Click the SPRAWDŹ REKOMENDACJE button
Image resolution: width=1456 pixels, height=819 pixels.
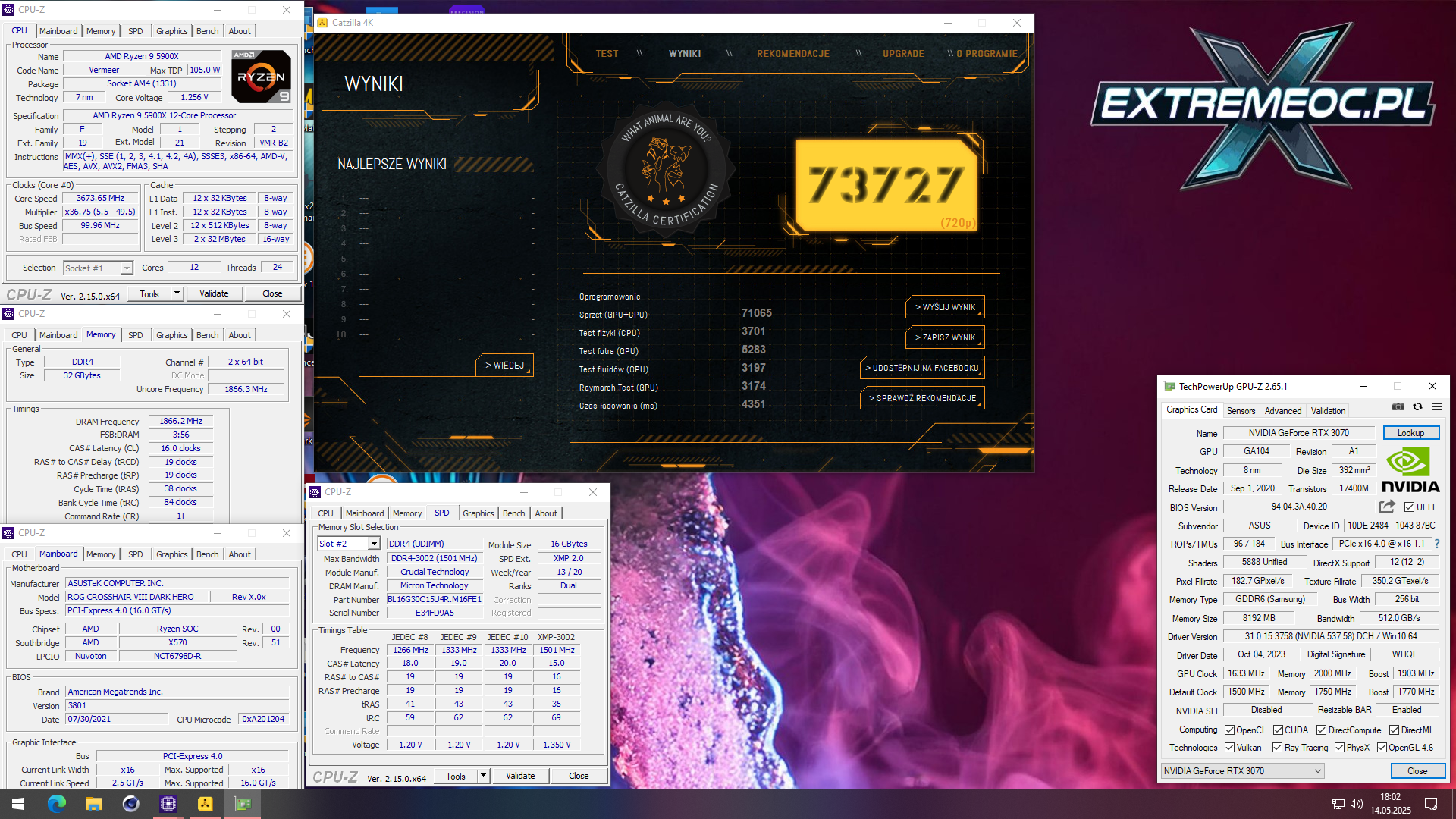pyautogui.click(x=922, y=398)
